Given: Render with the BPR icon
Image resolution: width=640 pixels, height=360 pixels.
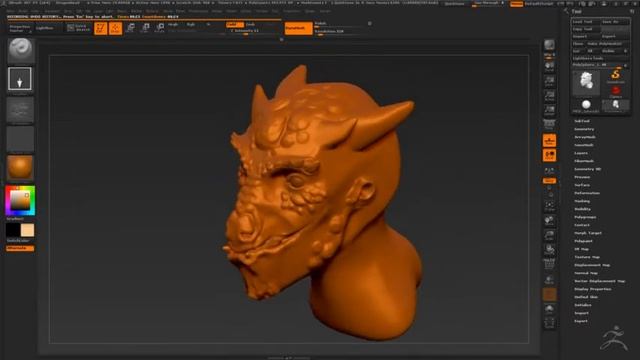Looking at the screenshot, I should [x=549, y=44].
